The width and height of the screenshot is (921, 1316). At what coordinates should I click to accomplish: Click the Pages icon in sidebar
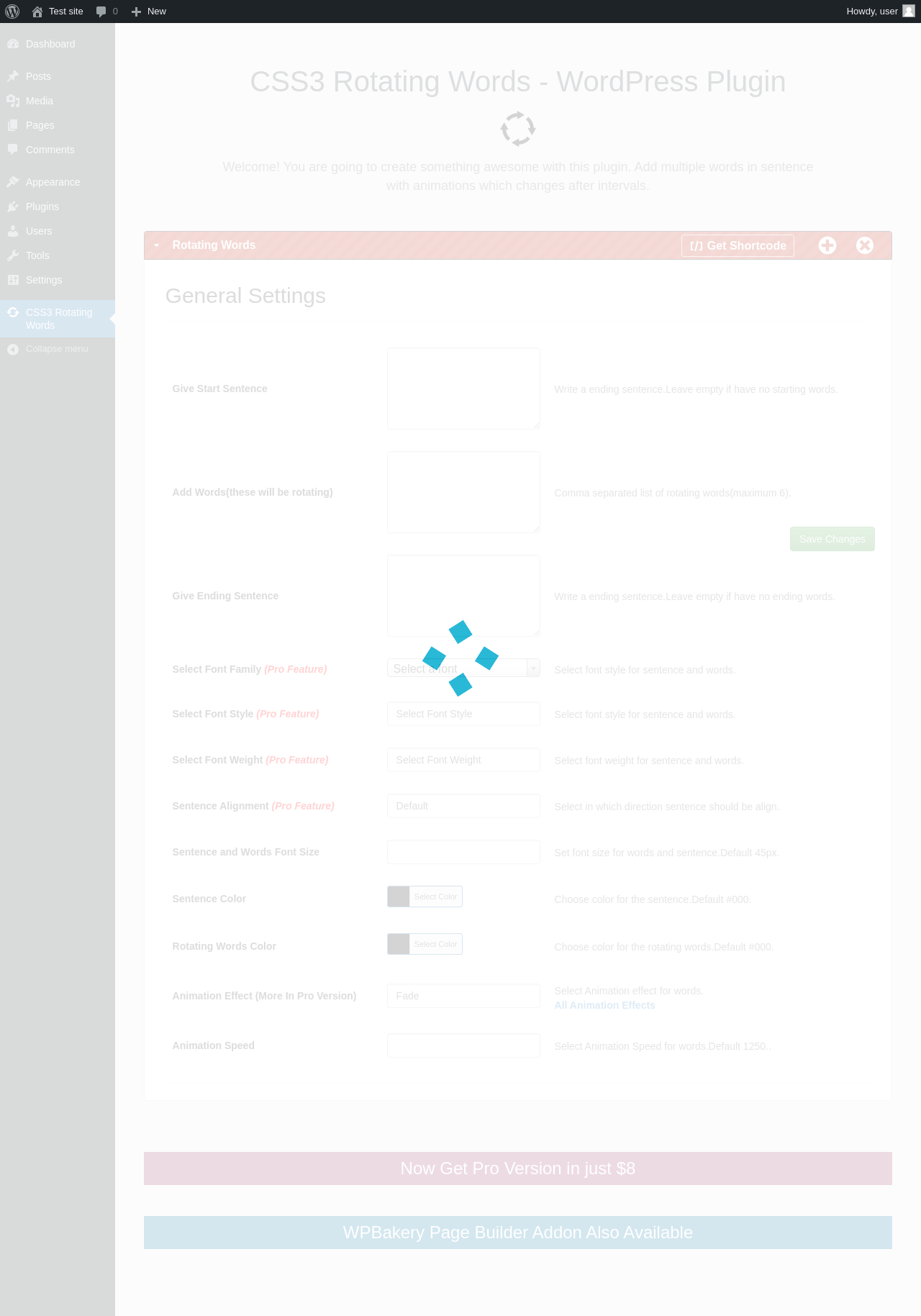pos(13,125)
